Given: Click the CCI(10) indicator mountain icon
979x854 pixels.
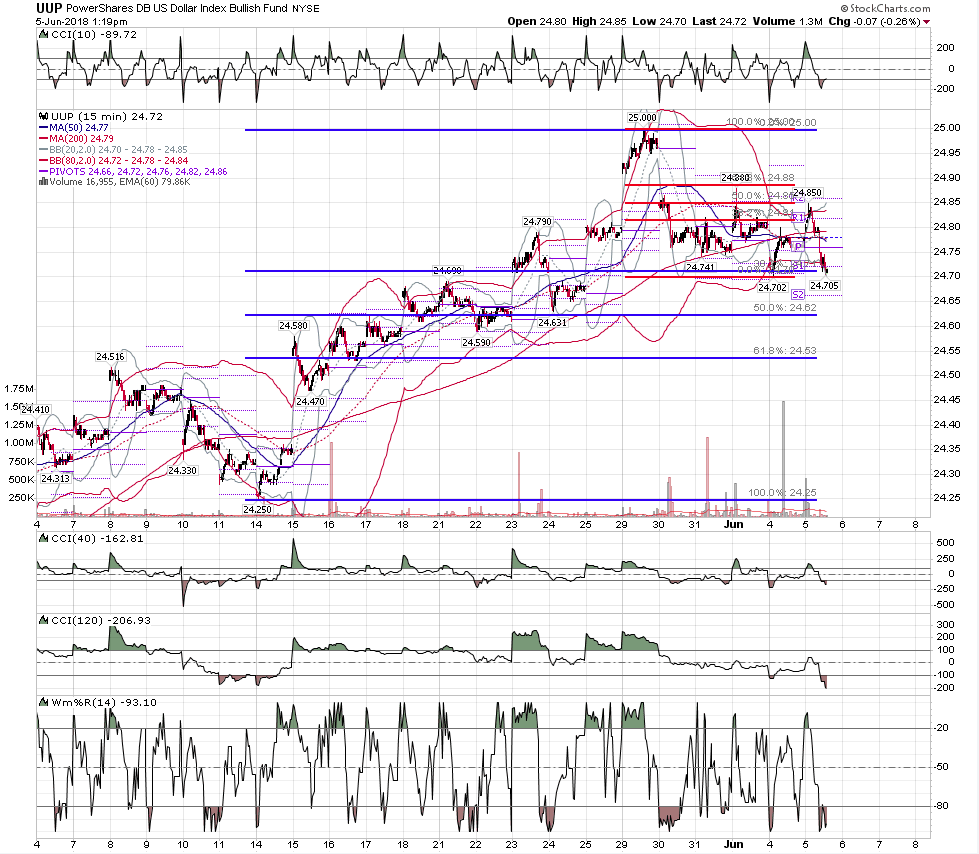Looking at the screenshot, I should tap(43, 35).
